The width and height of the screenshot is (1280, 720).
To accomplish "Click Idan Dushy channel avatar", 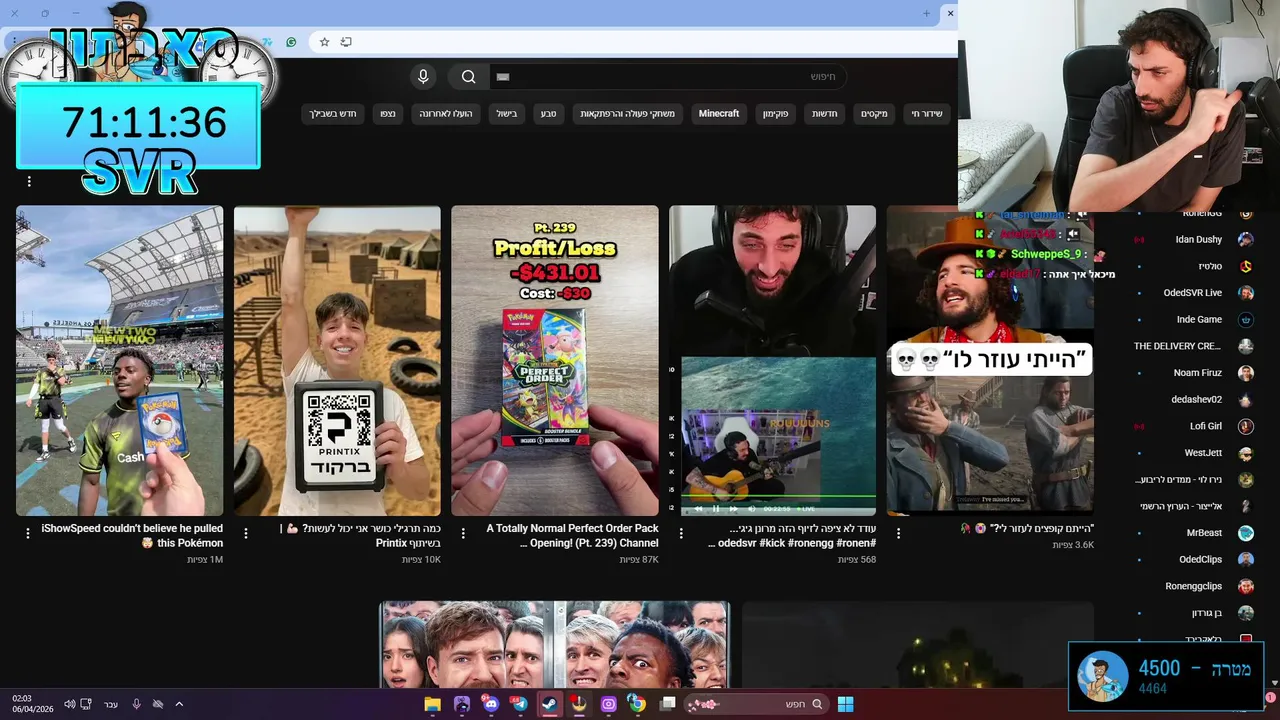I will [x=1246, y=239].
